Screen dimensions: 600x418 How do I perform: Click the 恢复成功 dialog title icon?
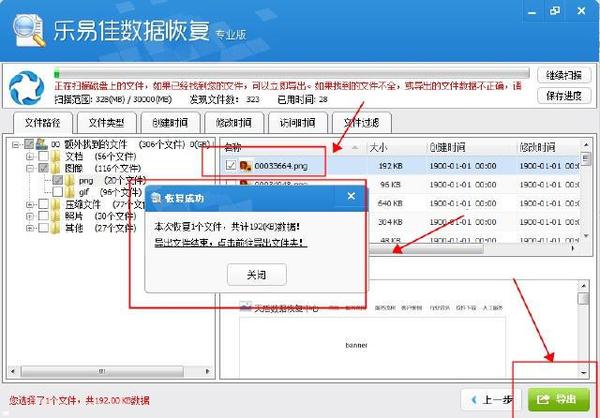[x=156, y=198]
